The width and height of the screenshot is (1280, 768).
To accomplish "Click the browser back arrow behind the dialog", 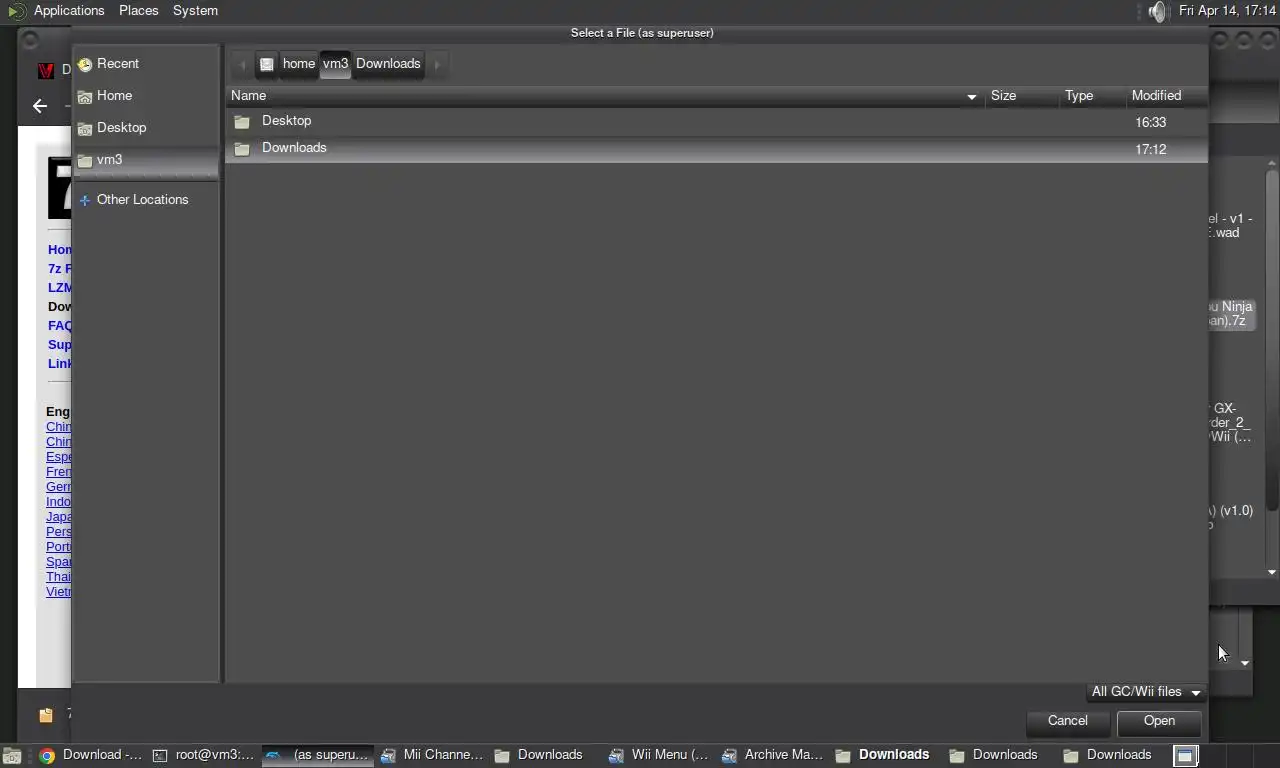I will pos(40,106).
